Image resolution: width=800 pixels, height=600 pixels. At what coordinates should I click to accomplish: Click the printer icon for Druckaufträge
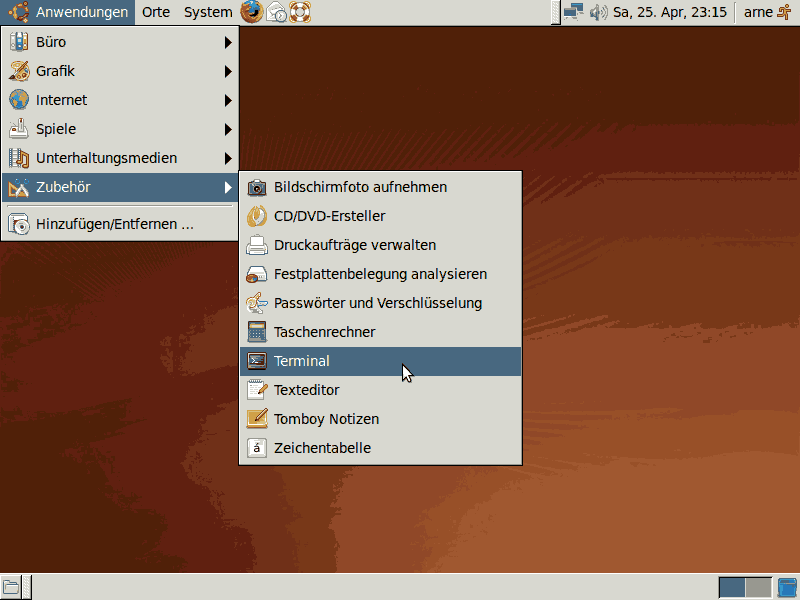[x=257, y=245]
